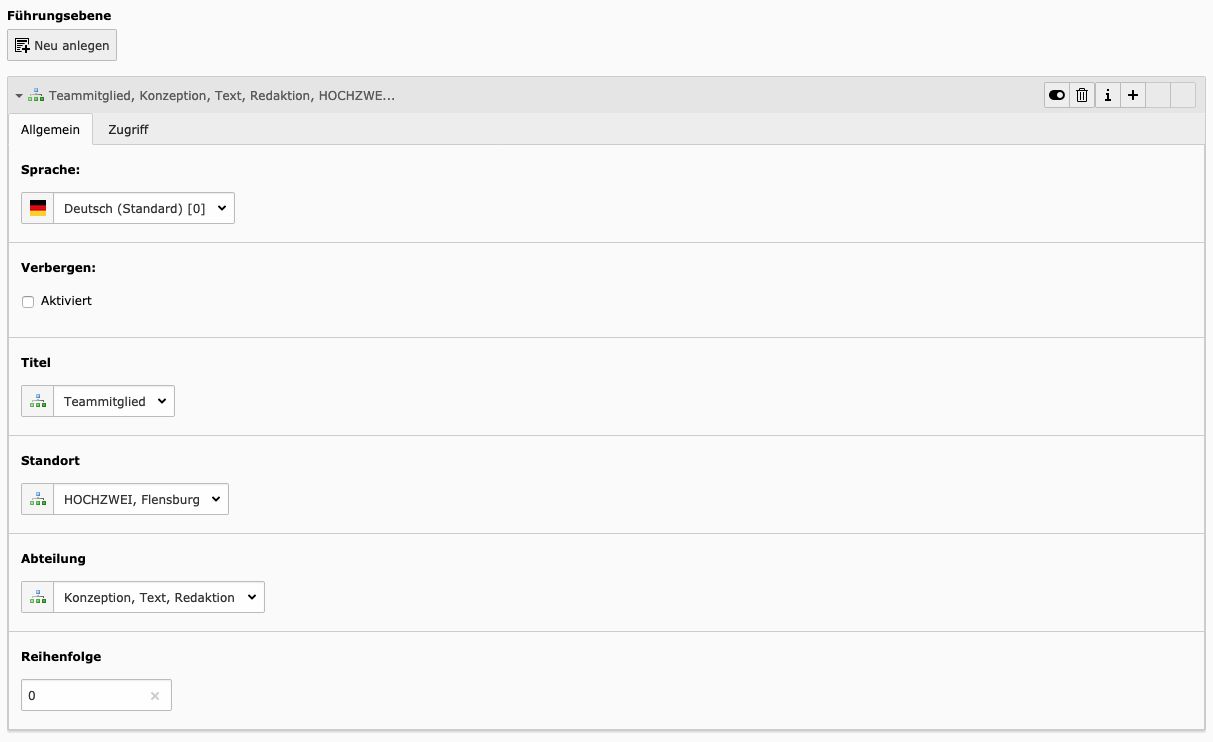
Task: Collapse the Teammitglied record with the arrow
Action: click(x=19, y=96)
